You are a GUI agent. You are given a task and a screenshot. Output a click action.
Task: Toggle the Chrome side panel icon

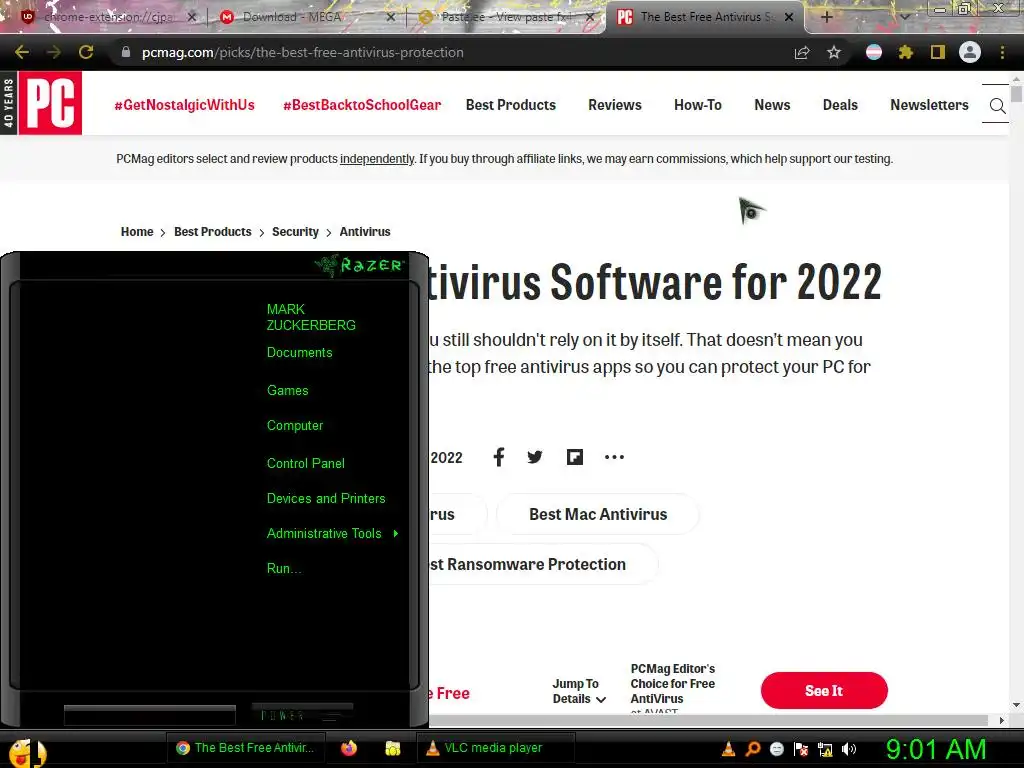938,52
